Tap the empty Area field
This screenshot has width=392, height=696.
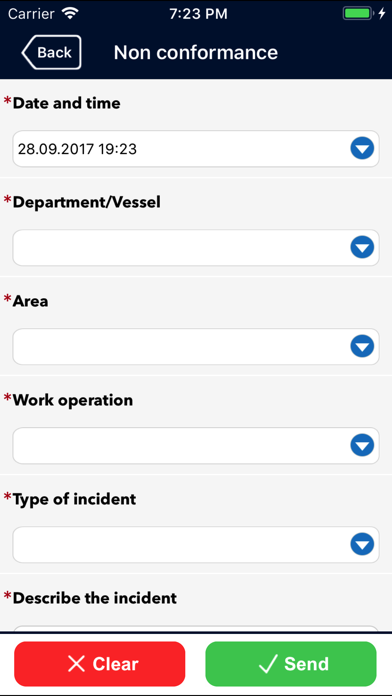(196, 347)
